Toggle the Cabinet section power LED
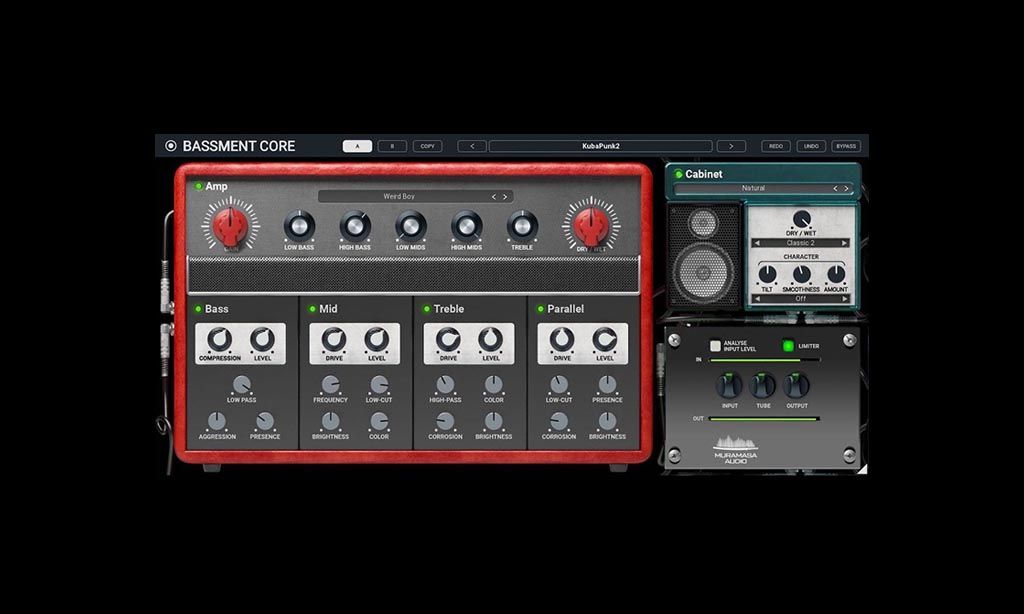This screenshot has width=1024, height=614. click(679, 174)
